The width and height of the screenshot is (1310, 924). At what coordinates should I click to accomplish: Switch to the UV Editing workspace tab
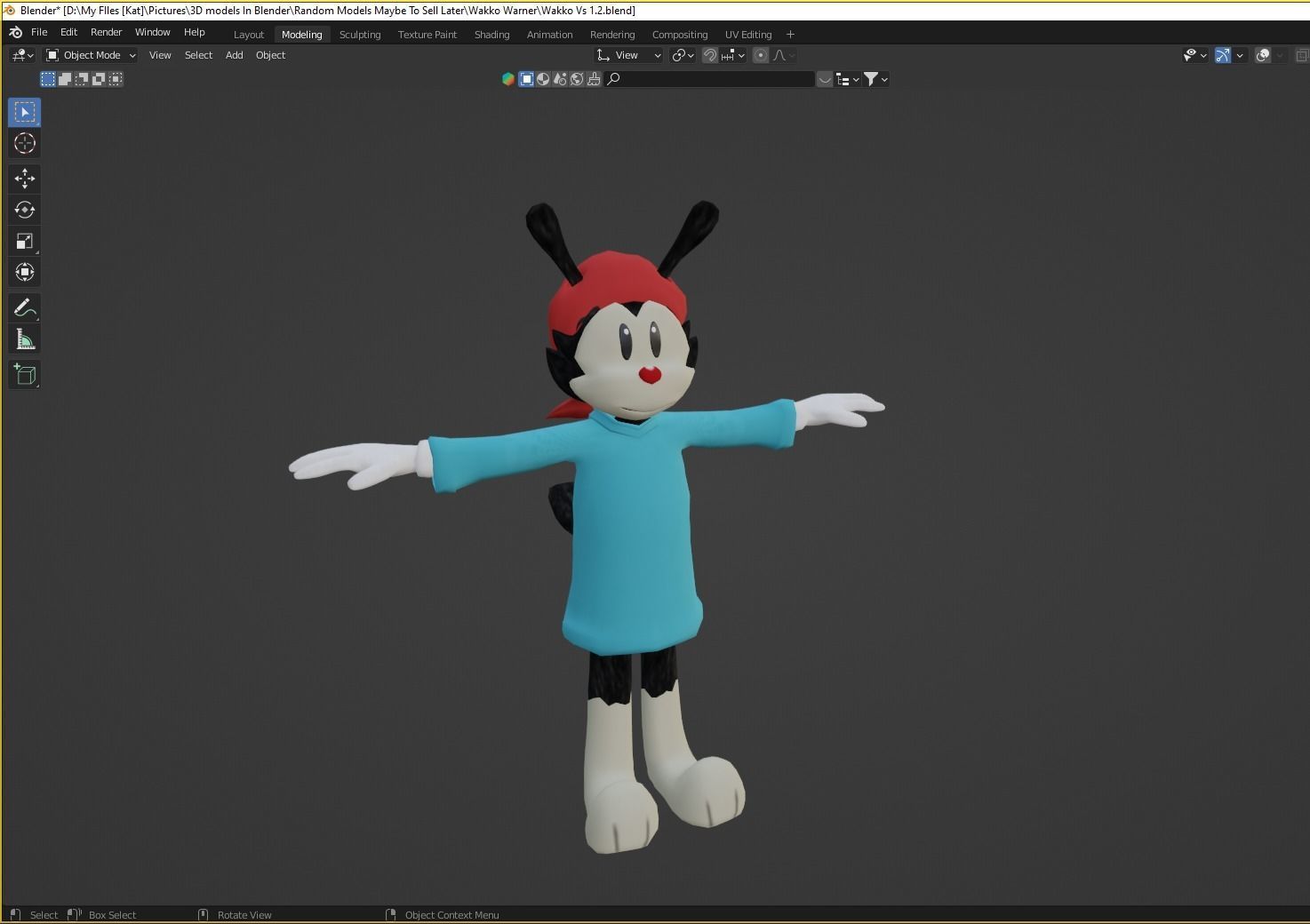tap(748, 35)
